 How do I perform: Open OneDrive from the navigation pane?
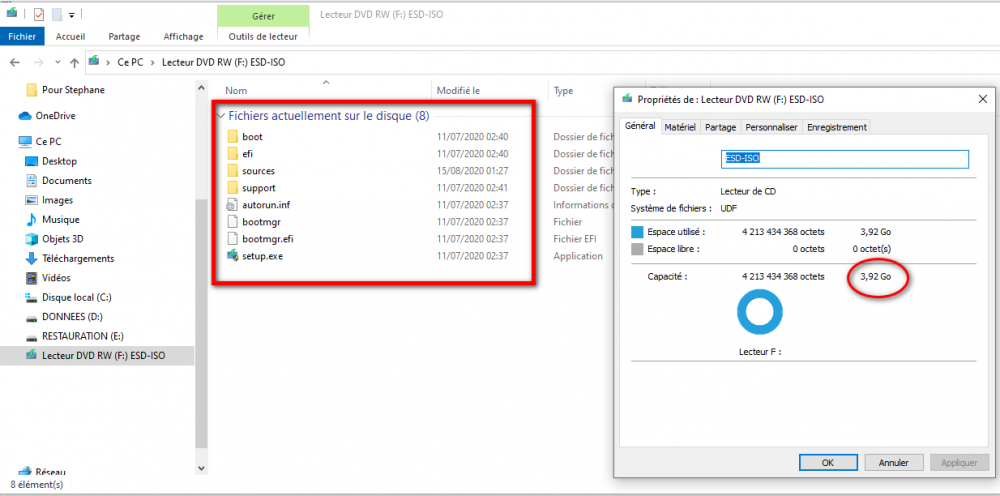55,115
